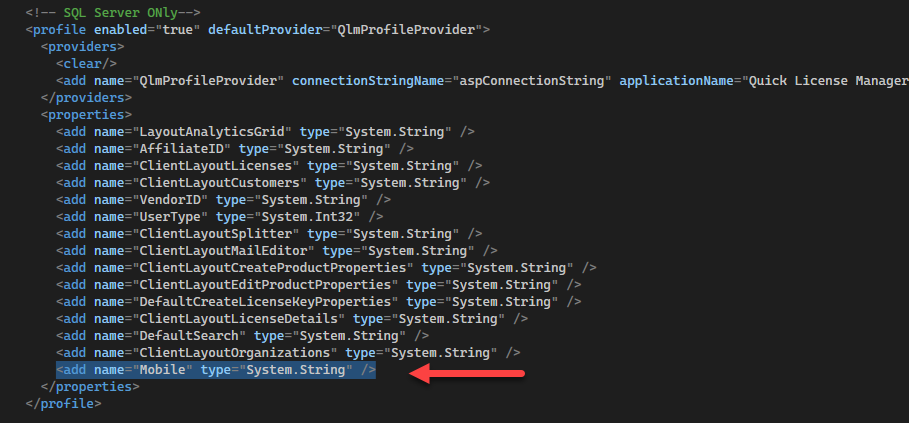The width and height of the screenshot is (909, 423).
Task: Click the clear element under providers
Action: pyautogui.click(x=86, y=64)
